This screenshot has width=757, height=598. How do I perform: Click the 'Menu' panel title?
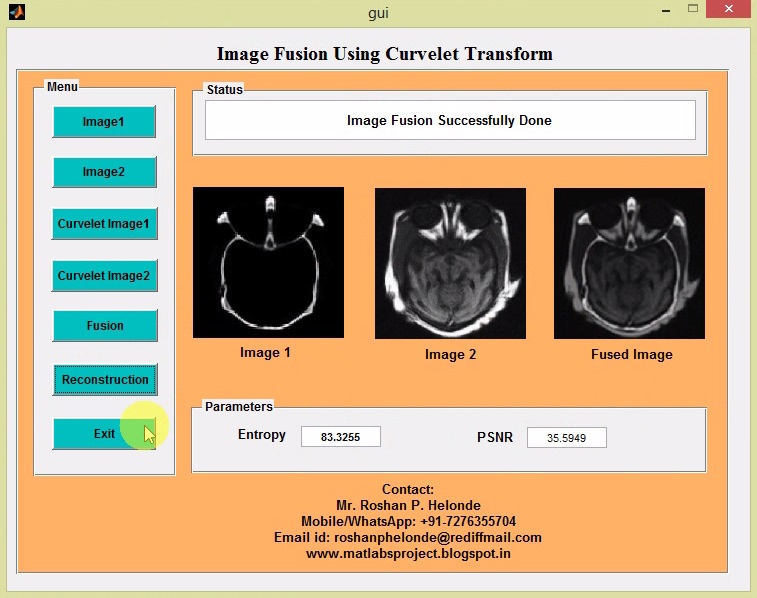coord(62,87)
